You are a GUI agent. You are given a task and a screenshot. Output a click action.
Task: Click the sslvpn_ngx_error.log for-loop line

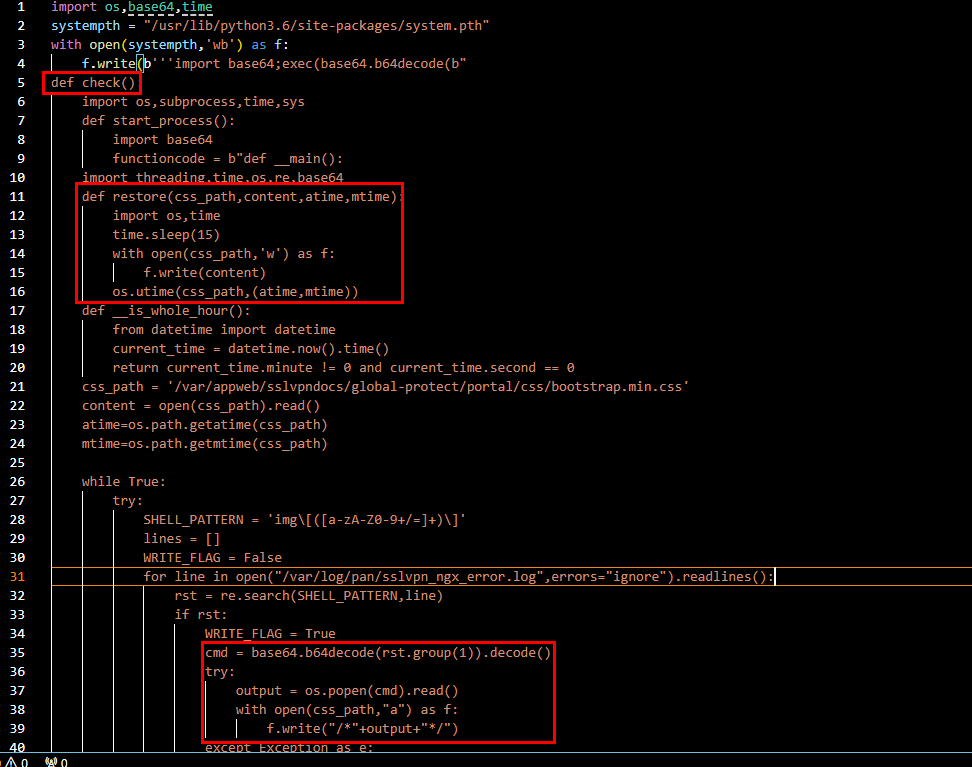point(459,576)
